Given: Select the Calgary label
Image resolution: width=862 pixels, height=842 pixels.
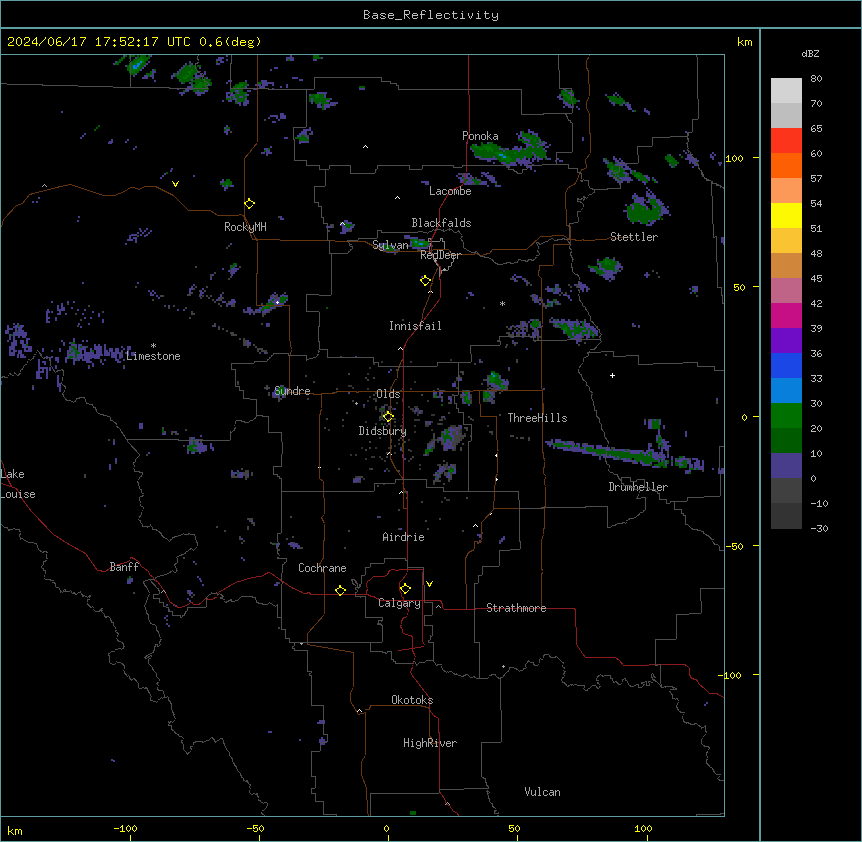Looking at the screenshot, I should [399, 603].
